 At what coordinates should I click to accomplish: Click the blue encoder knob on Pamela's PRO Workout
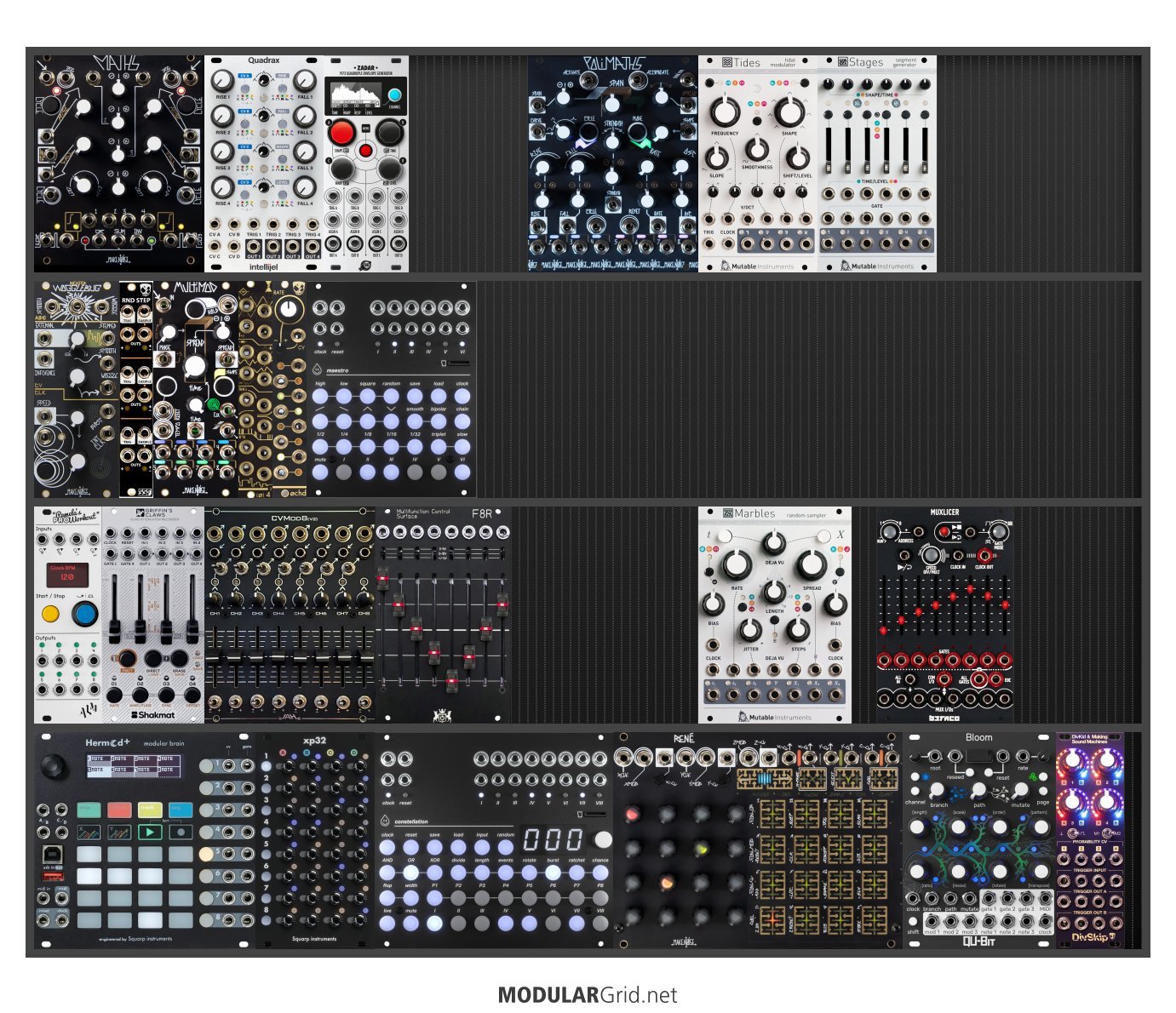(83, 614)
